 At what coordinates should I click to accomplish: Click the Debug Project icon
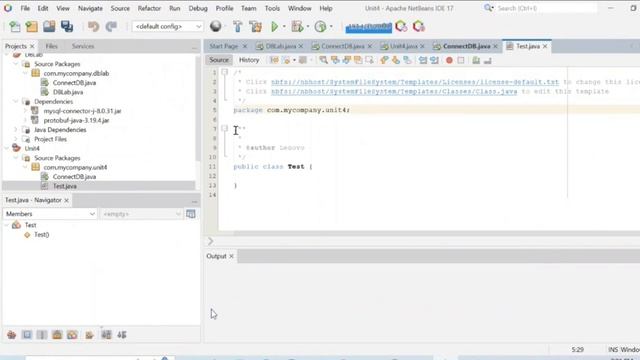pos(297,27)
